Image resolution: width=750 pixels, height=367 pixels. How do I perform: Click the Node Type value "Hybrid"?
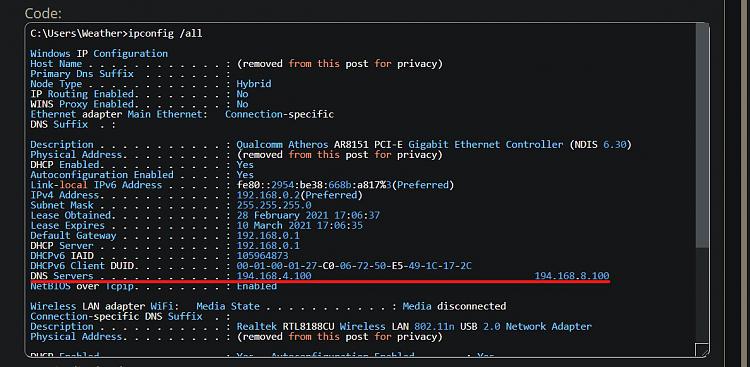tap(254, 84)
